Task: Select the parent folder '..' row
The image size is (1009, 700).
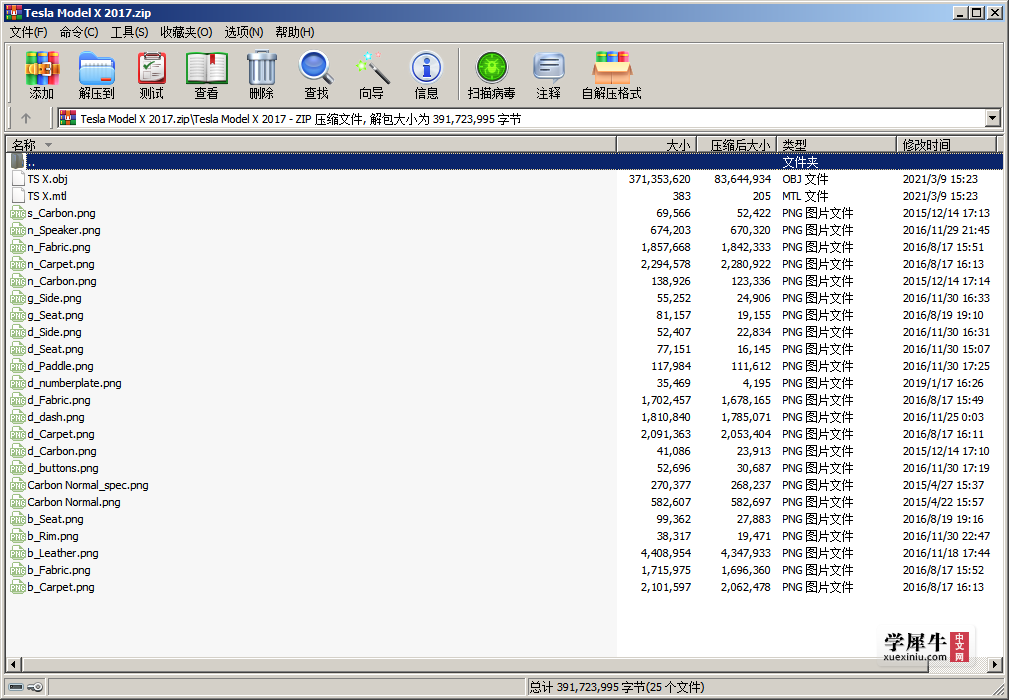Action: click(x=504, y=161)
